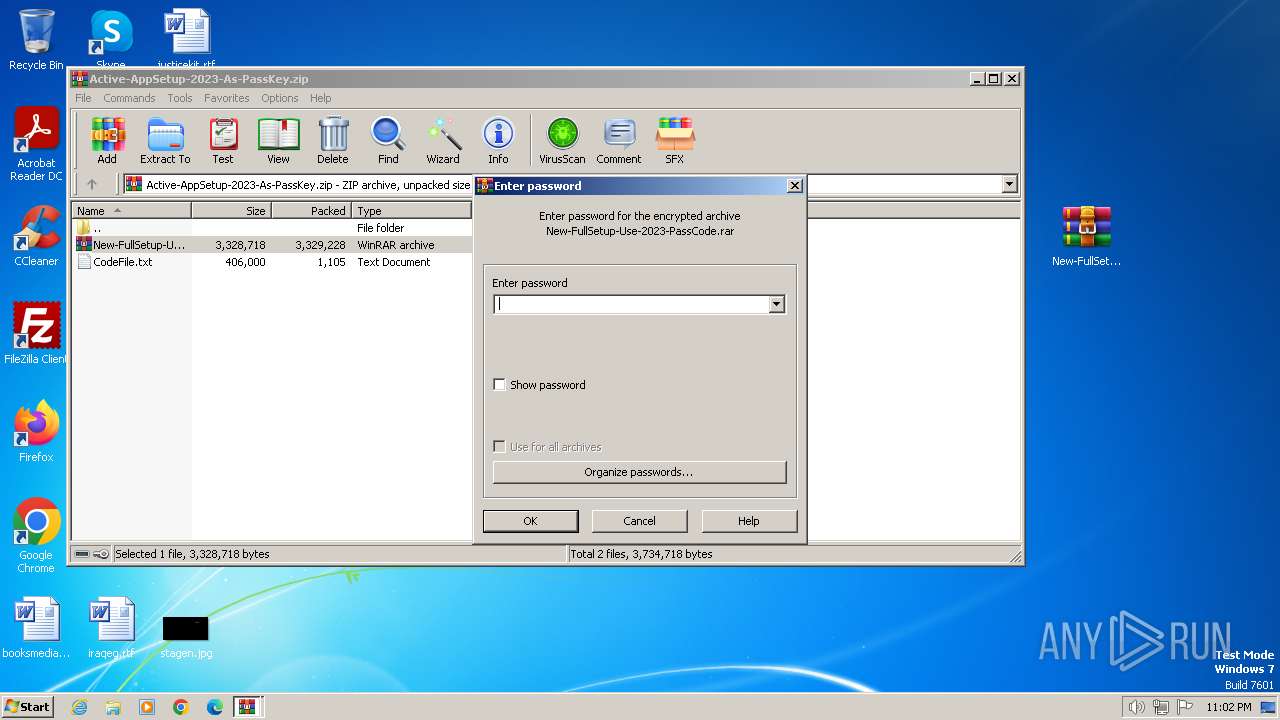Open the Start menu
Image resolution: width=1280 pixels, height=720 pixels.
27,707
